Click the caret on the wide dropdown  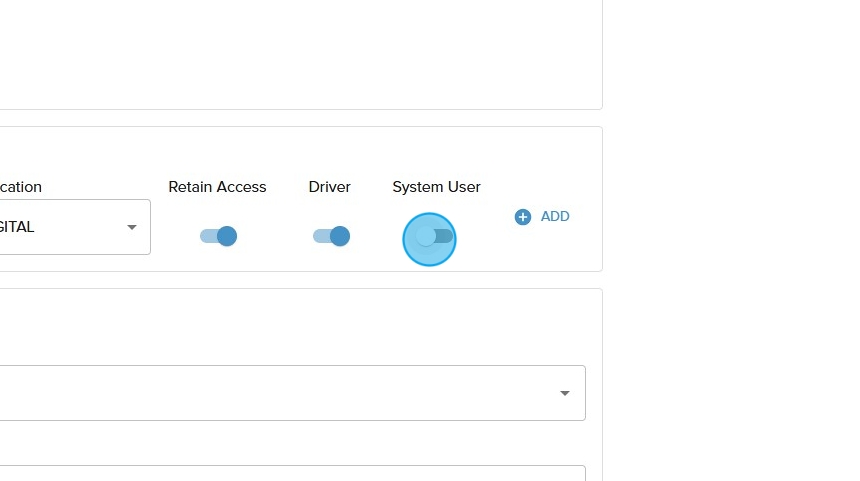(x=565, y=393)
